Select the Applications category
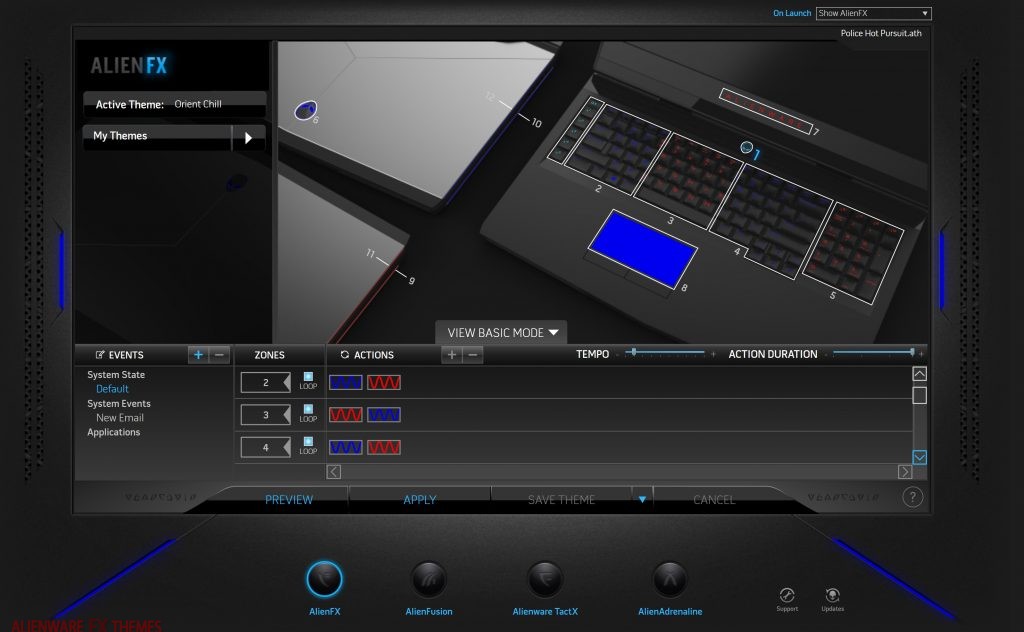Image resolution: width=1024 pixels, height=632 pixels. 114,432
